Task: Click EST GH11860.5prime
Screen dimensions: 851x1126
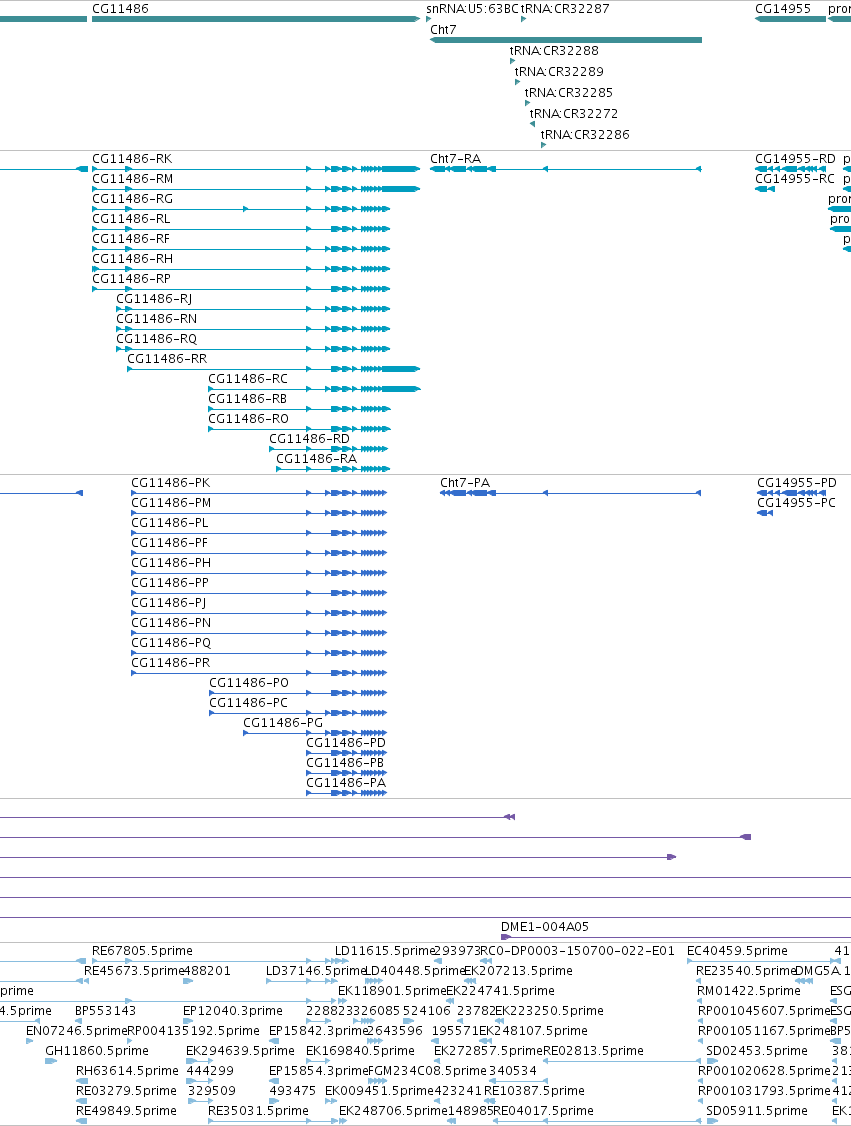Action: [x=97, y=1051]
